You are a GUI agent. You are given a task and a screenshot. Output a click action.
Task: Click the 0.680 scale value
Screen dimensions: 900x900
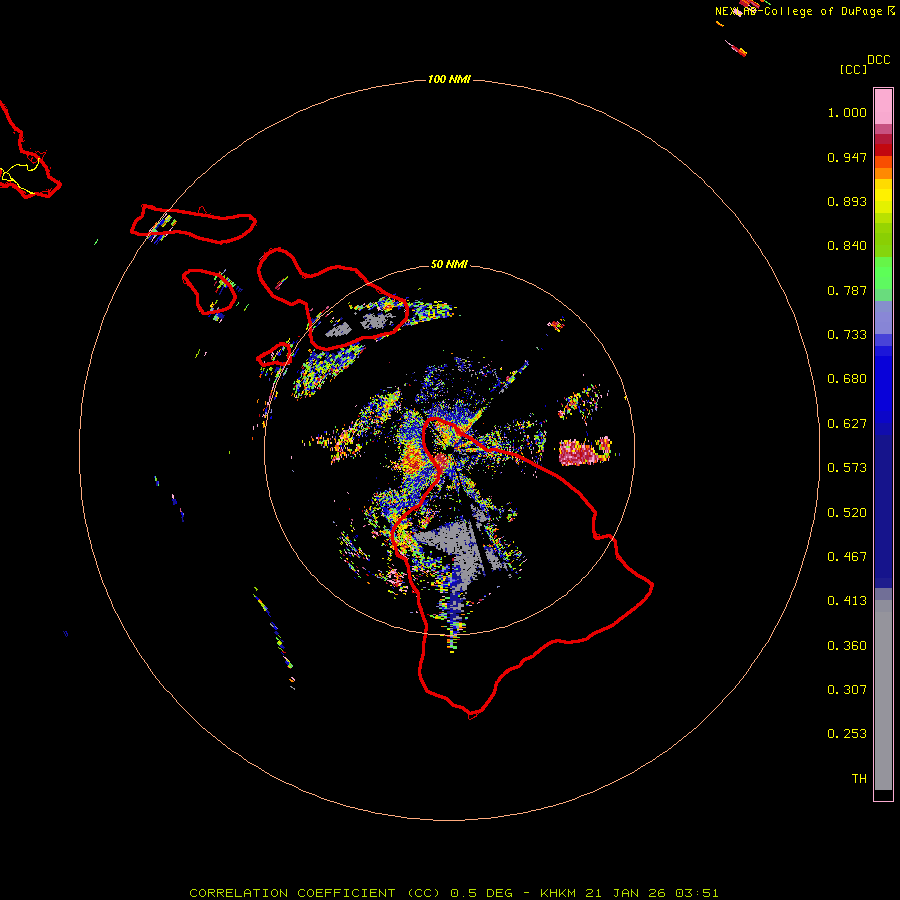tap(847, 379)
